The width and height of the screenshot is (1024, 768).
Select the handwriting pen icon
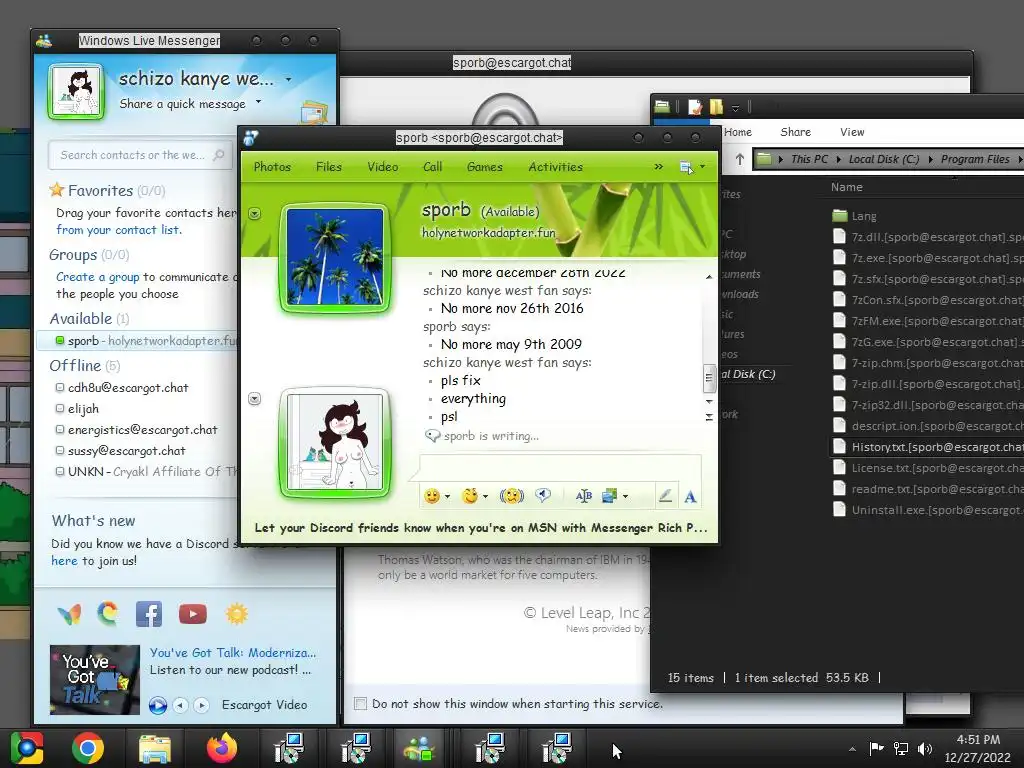coord(665,496)
